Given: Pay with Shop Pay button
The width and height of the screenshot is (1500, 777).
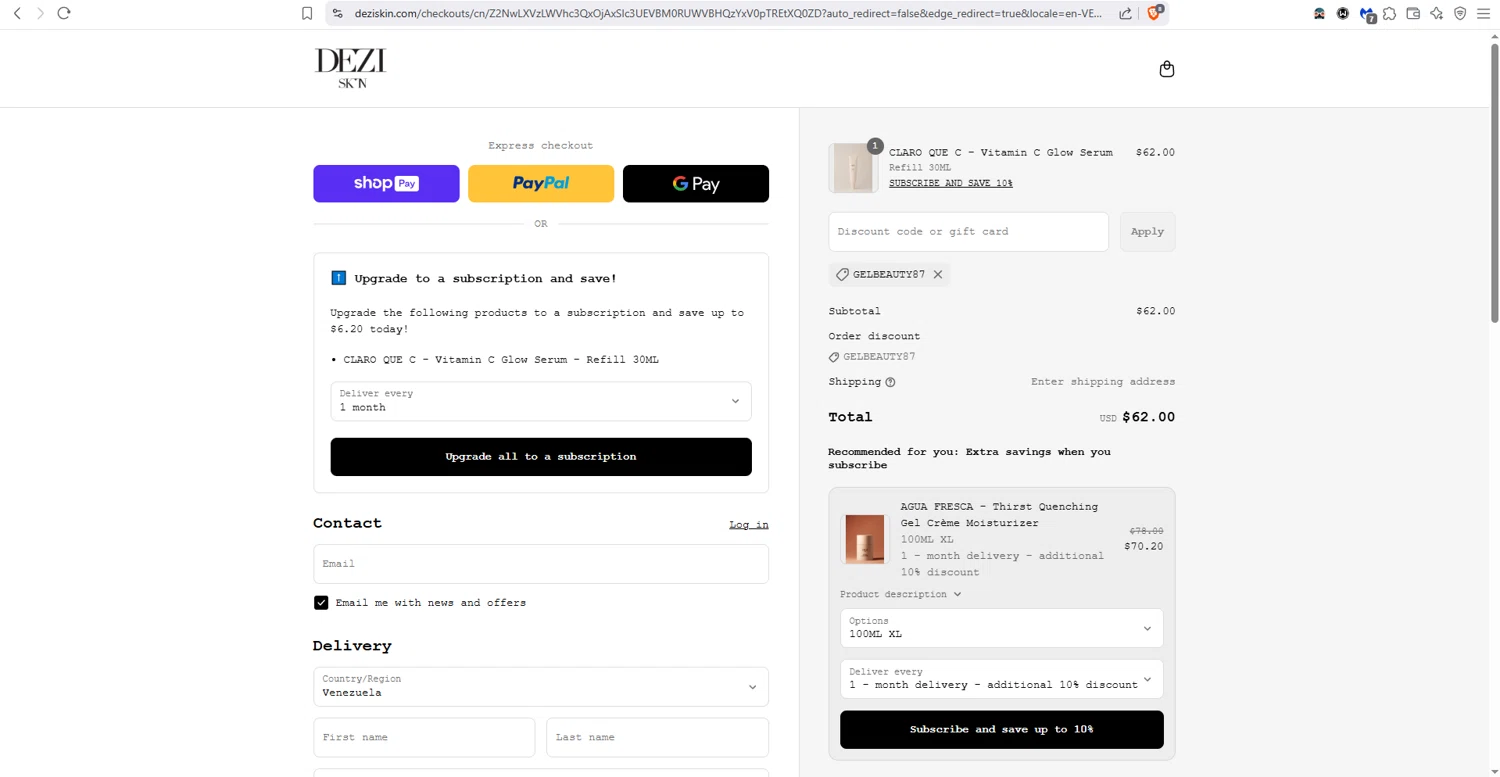Looking at the screenshot, I should [x=386, y=184].
